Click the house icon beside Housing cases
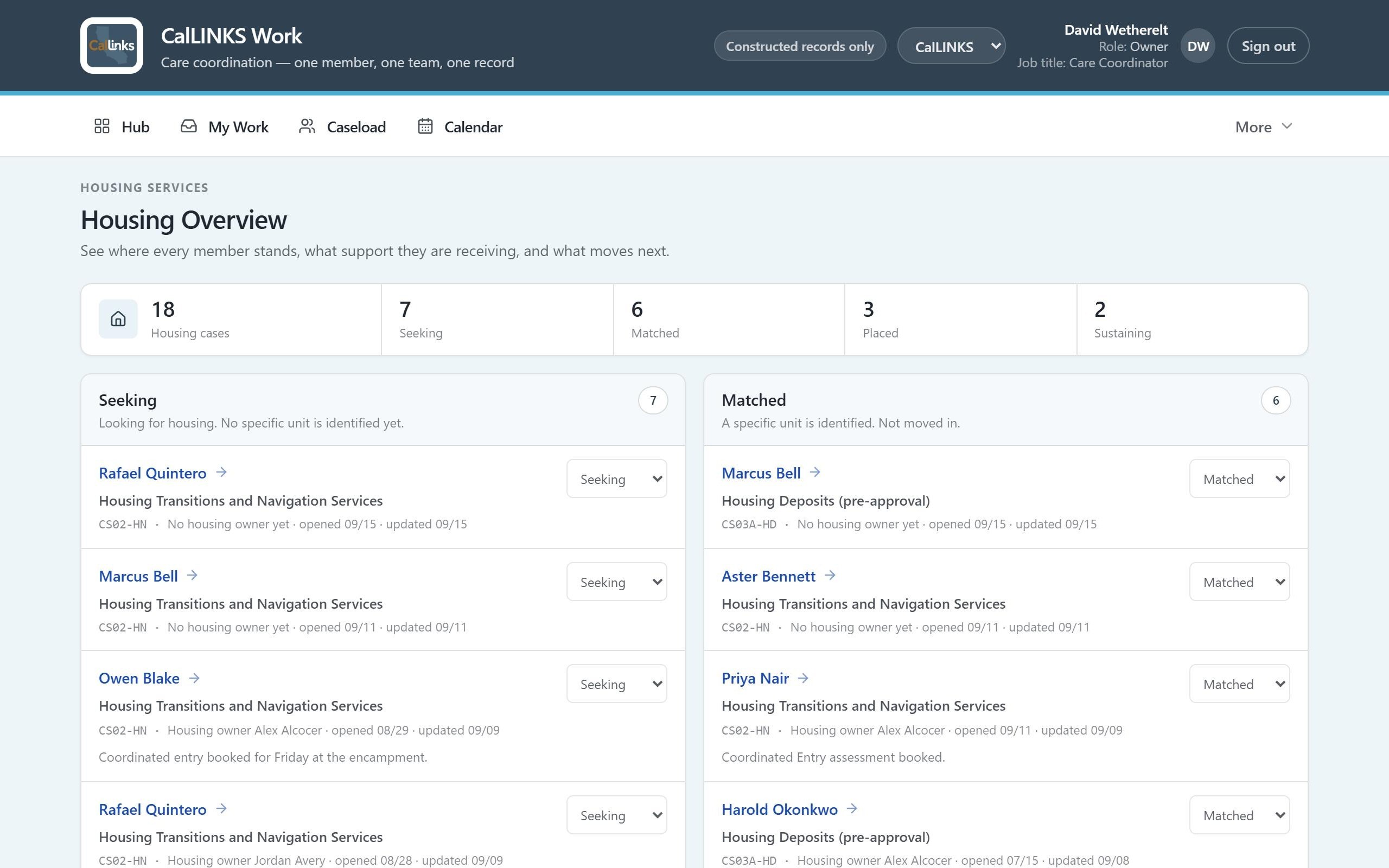This screenshot has height=868, width=1389. tap(118, 318)
